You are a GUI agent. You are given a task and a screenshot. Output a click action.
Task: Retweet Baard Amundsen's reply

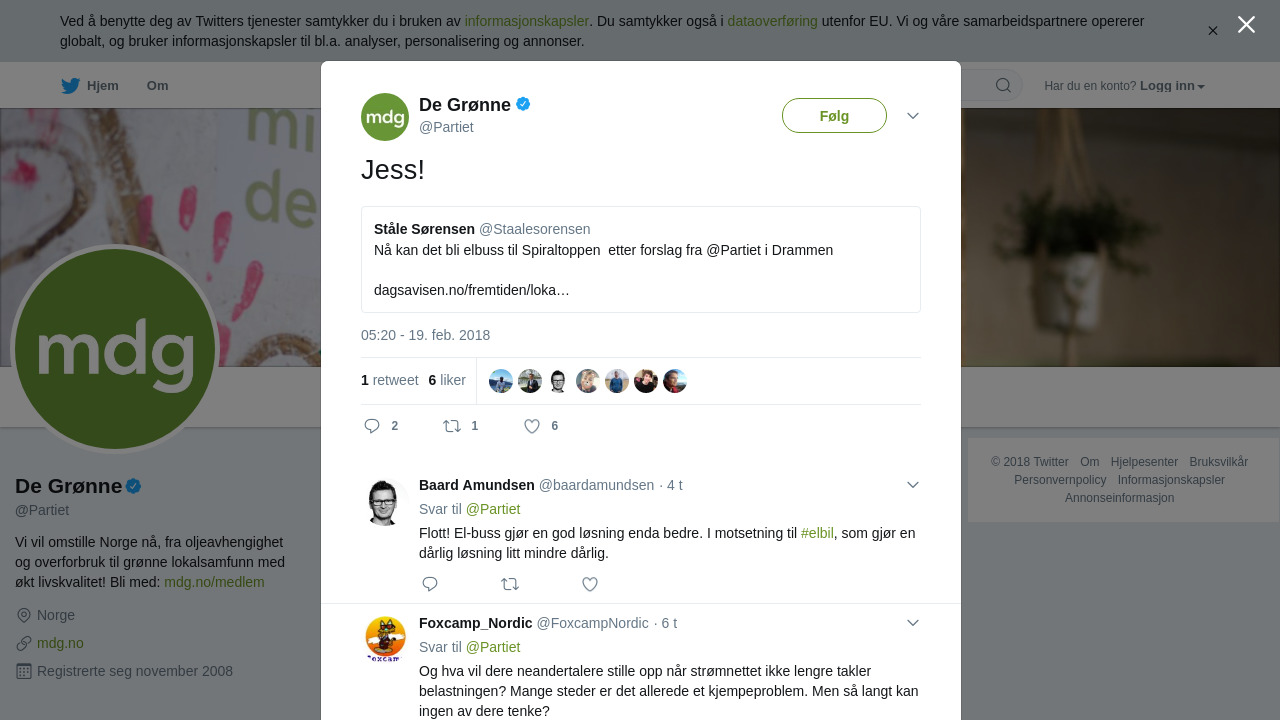click(x=510, y=584)
